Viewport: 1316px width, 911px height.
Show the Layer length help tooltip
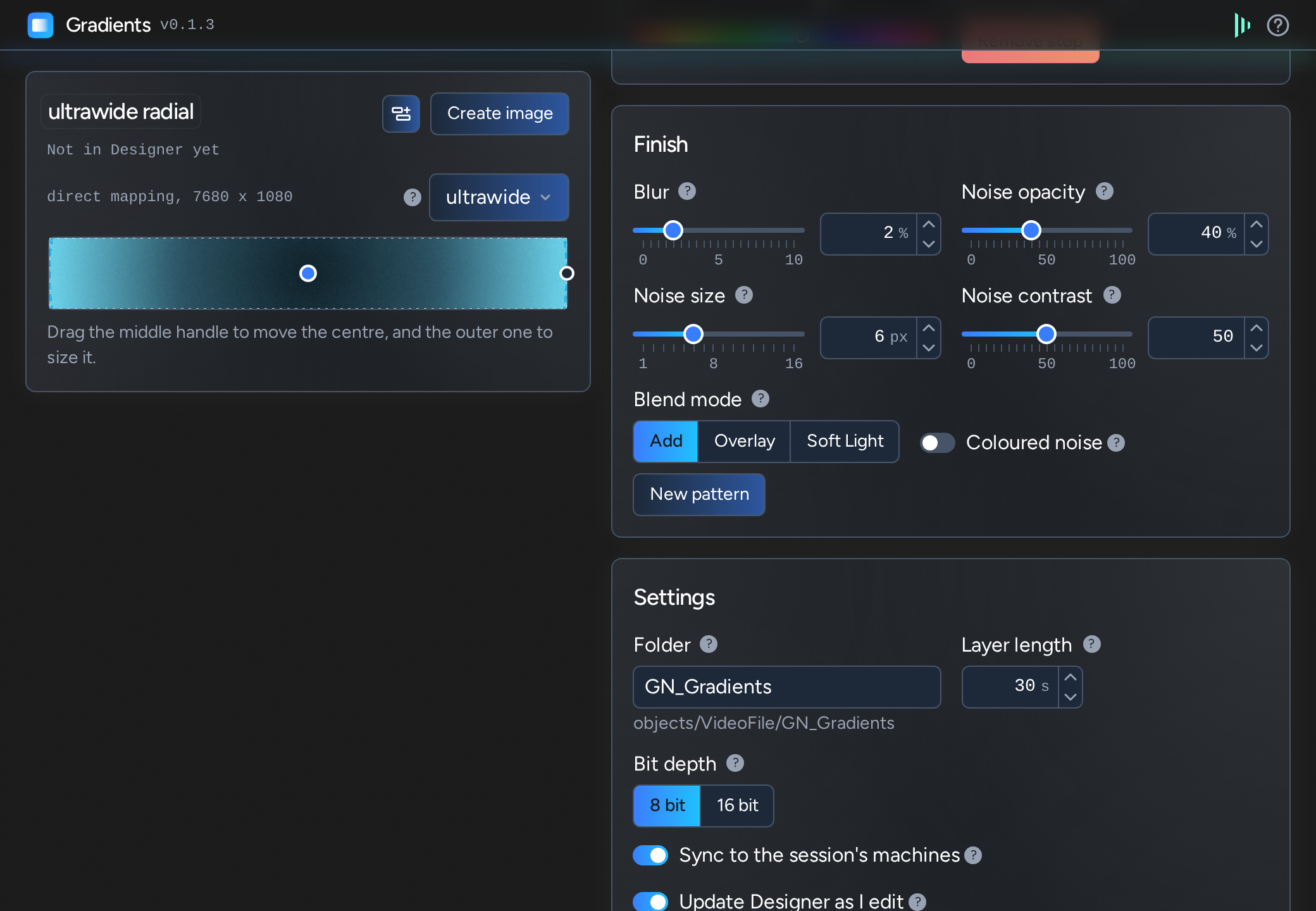[x=1092, y=644]
